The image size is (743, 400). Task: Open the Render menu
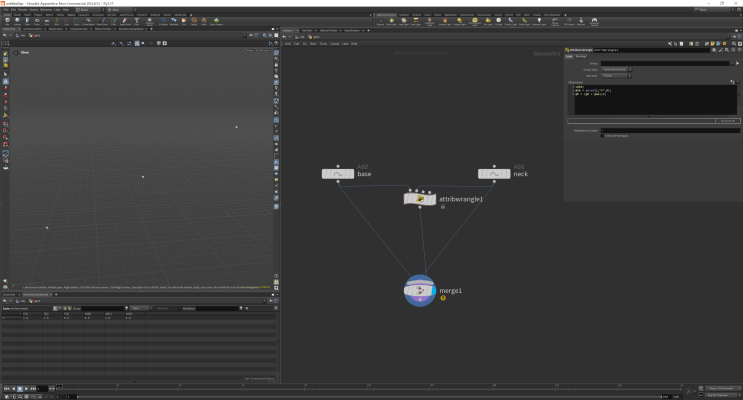click(x=23, y=9)
